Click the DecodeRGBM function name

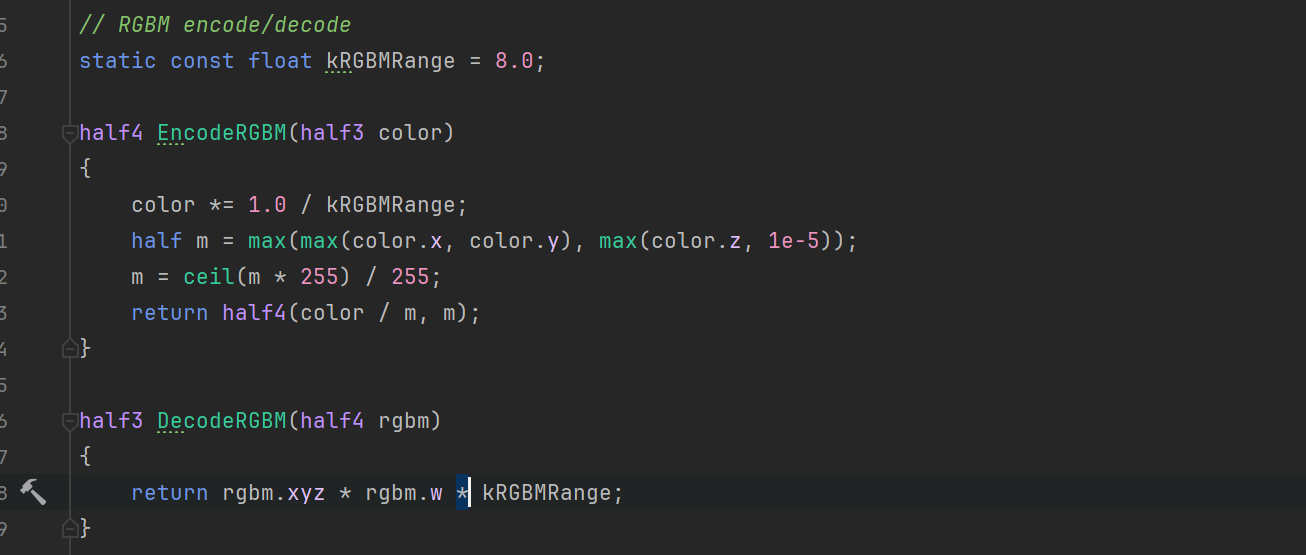tap(222, 420)
